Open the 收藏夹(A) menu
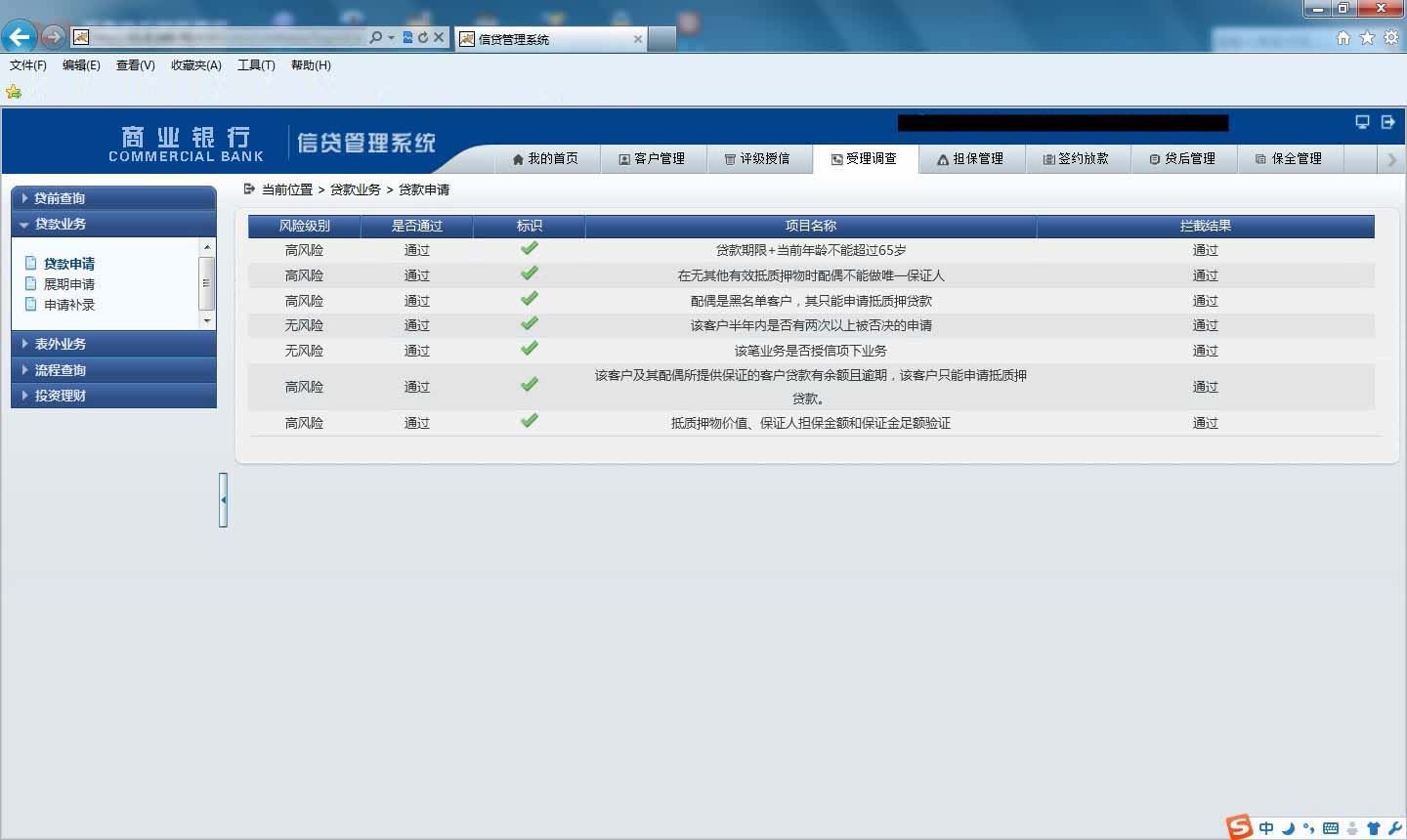This screenshot has width=1407, height=840. [196, 65]
